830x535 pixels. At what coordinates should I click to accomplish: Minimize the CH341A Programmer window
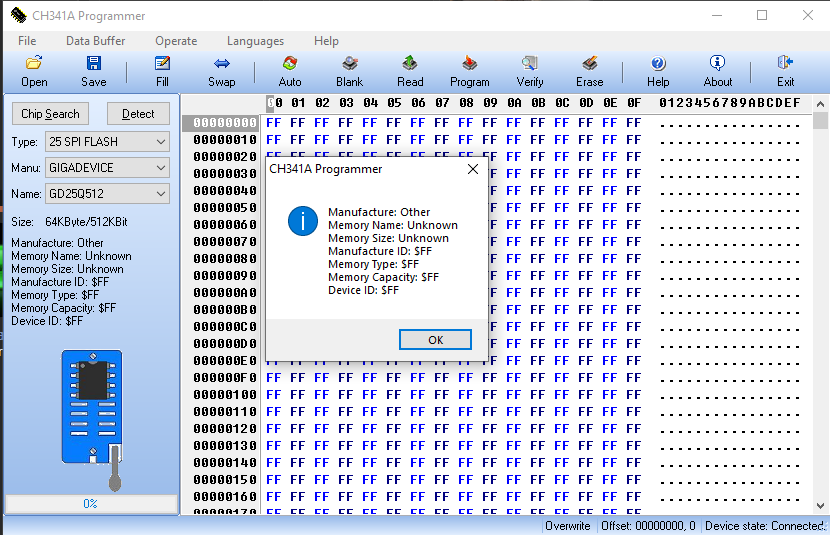click(717, 15)
